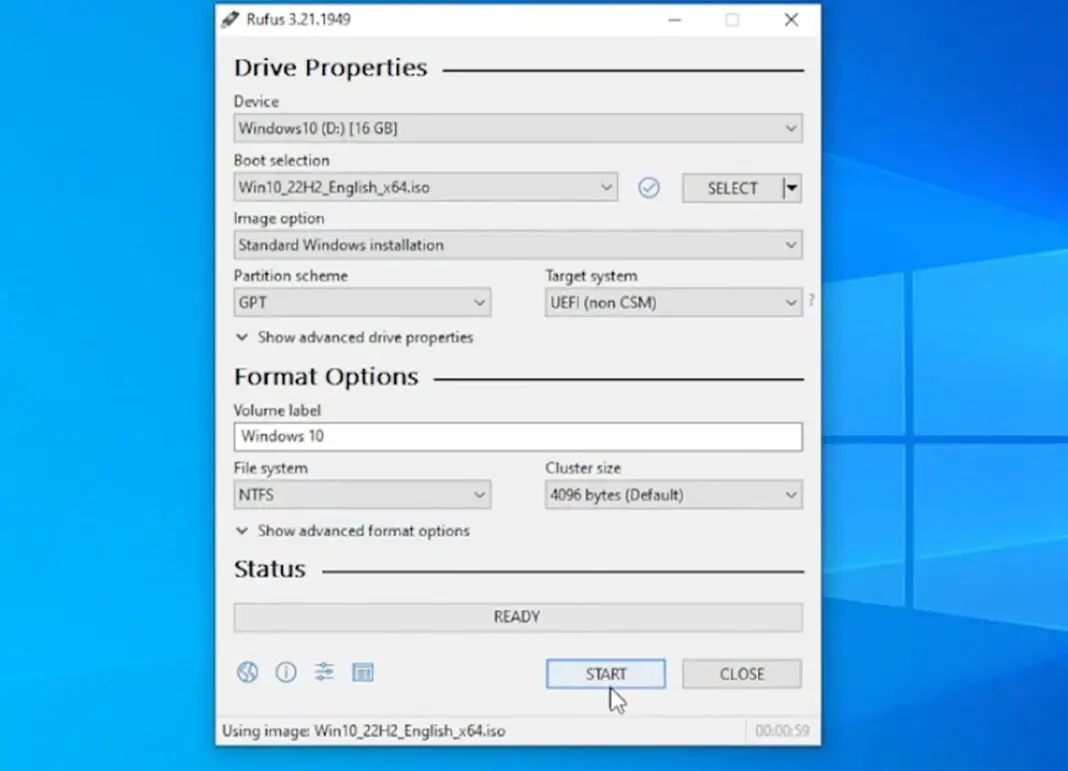Click the question mark next to Target system

coord(810,299)
